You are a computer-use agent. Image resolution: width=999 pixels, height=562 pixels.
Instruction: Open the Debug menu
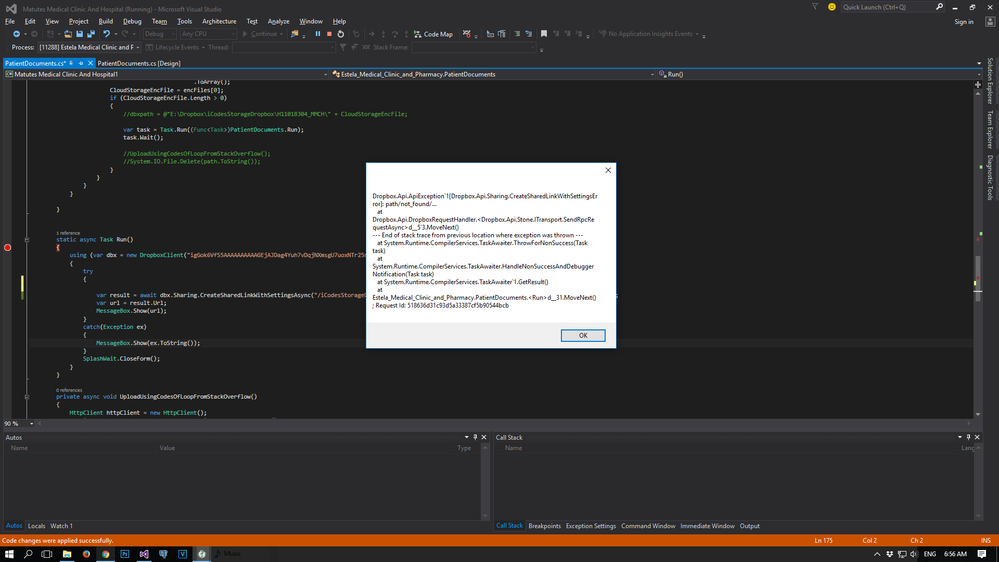point(132,21)
